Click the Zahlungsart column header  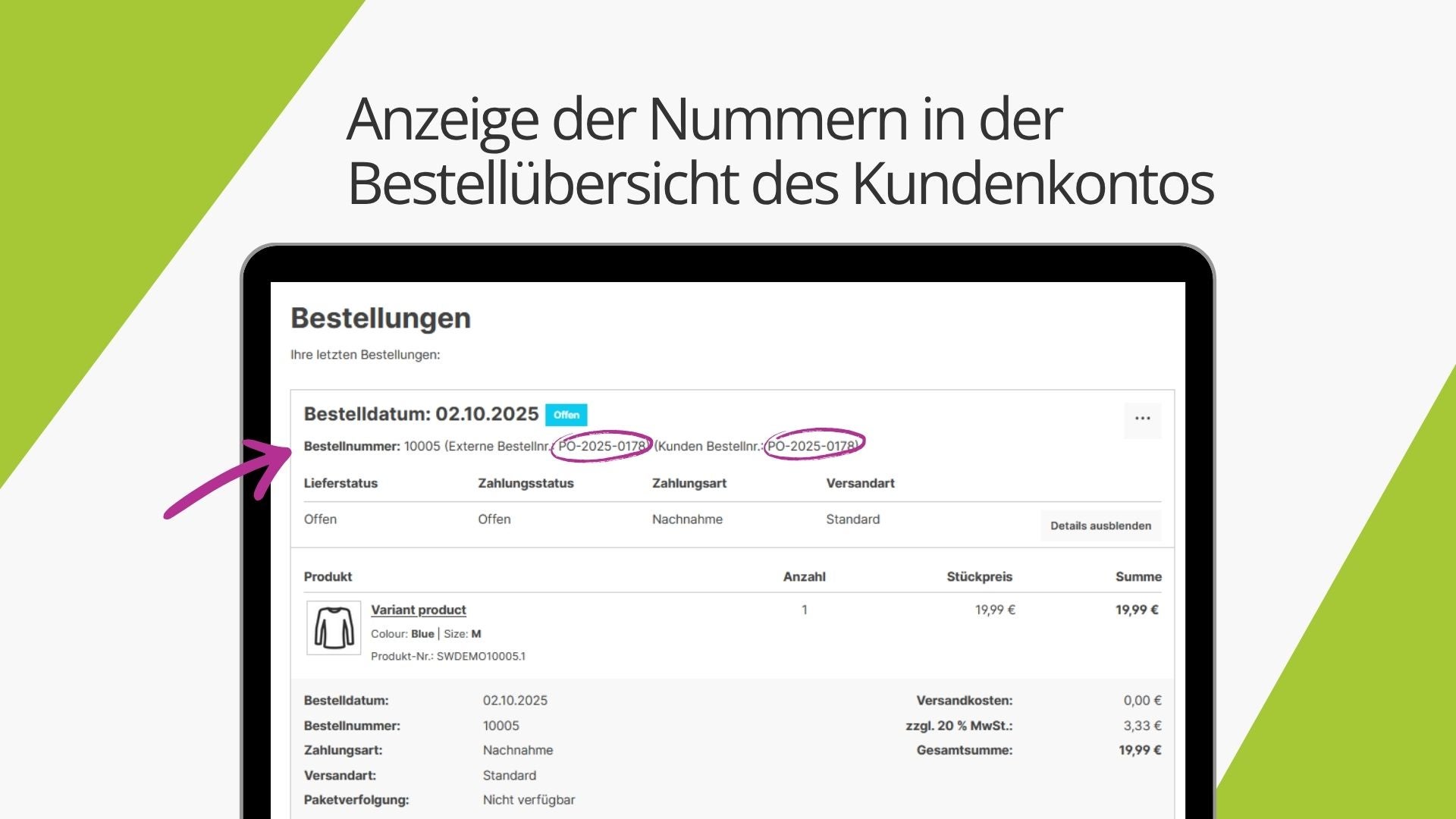(x=689, y=483)
